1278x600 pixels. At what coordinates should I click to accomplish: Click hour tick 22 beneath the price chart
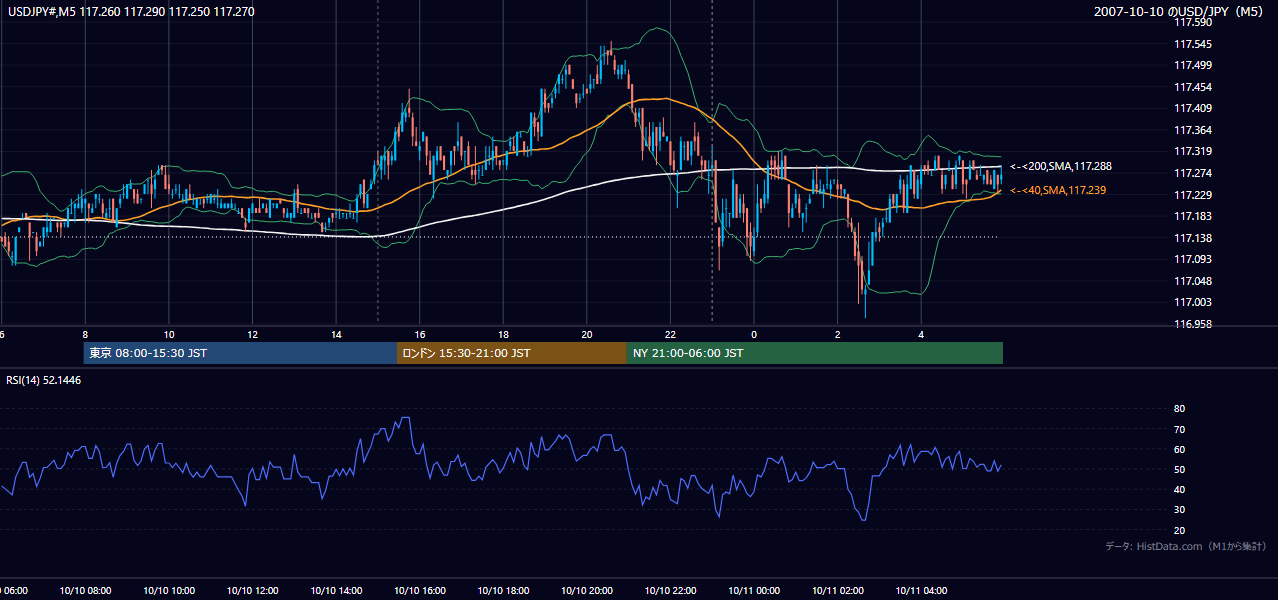[x=670, y=334]
